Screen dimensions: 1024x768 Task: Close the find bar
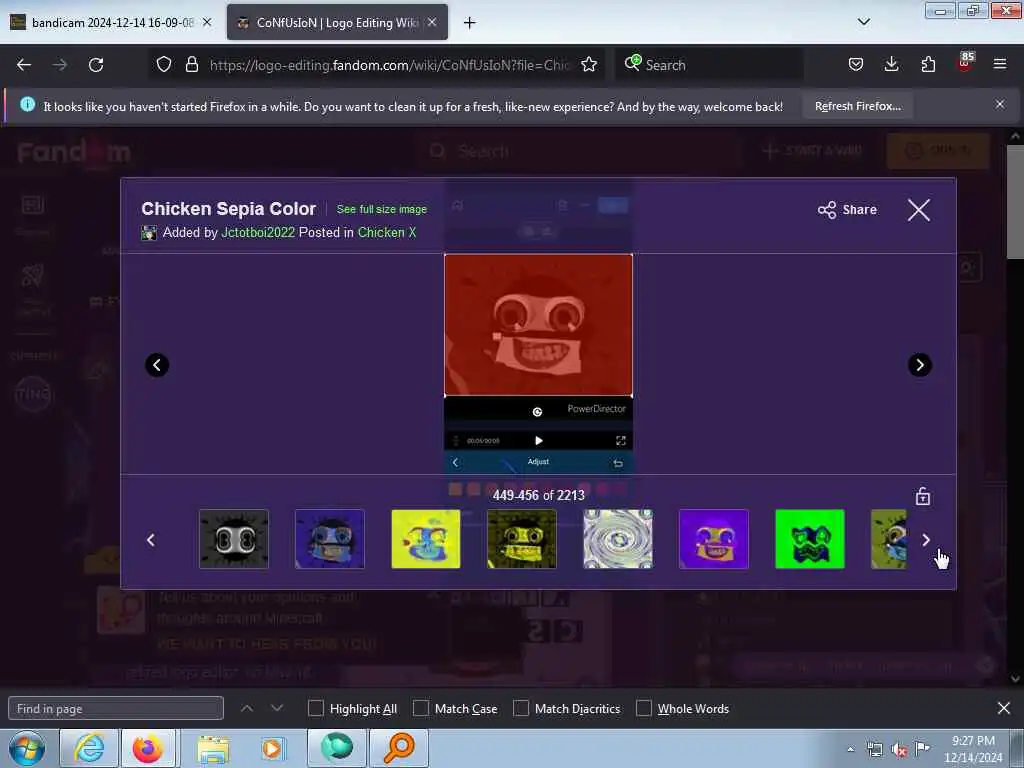click(1004, 708)
